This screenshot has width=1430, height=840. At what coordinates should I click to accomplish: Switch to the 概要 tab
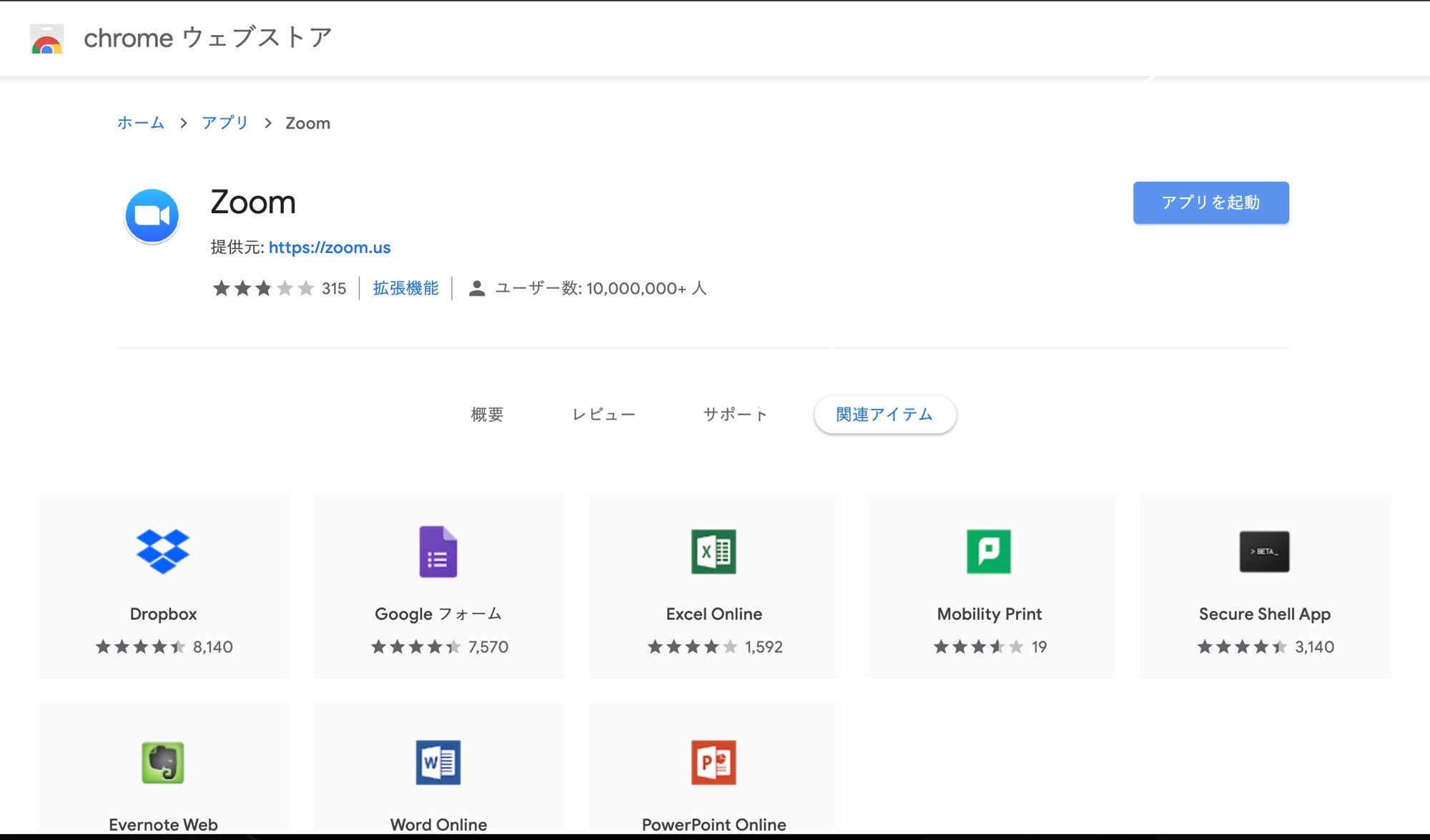click(487, 414)
